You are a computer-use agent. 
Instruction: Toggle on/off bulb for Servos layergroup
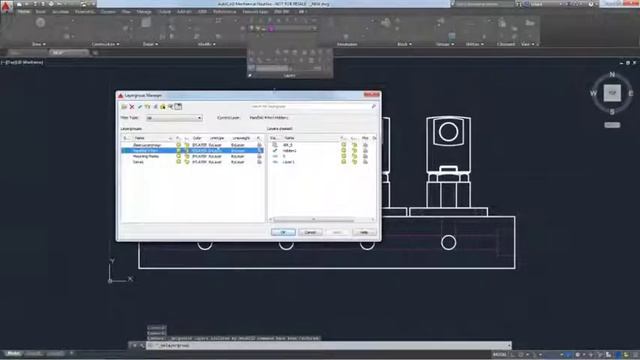click(178, 162)
